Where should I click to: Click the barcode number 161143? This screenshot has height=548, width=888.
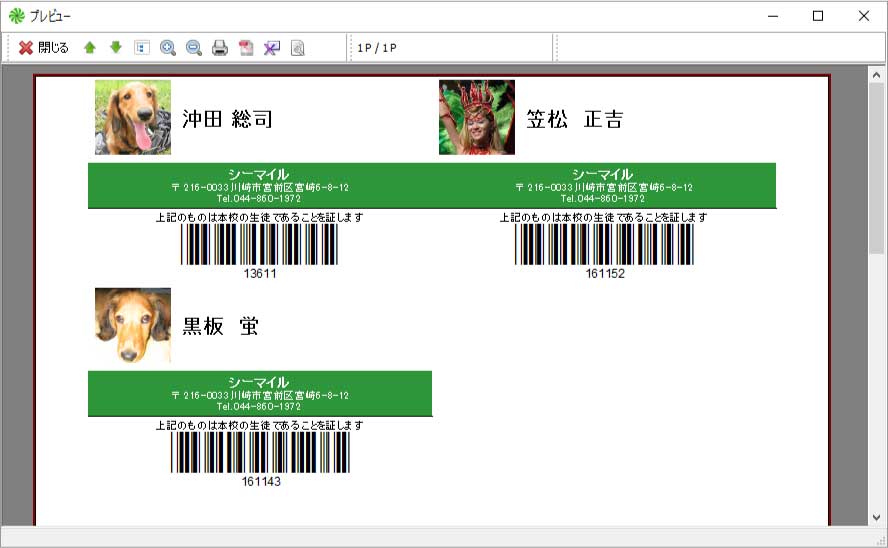[261, 481]
